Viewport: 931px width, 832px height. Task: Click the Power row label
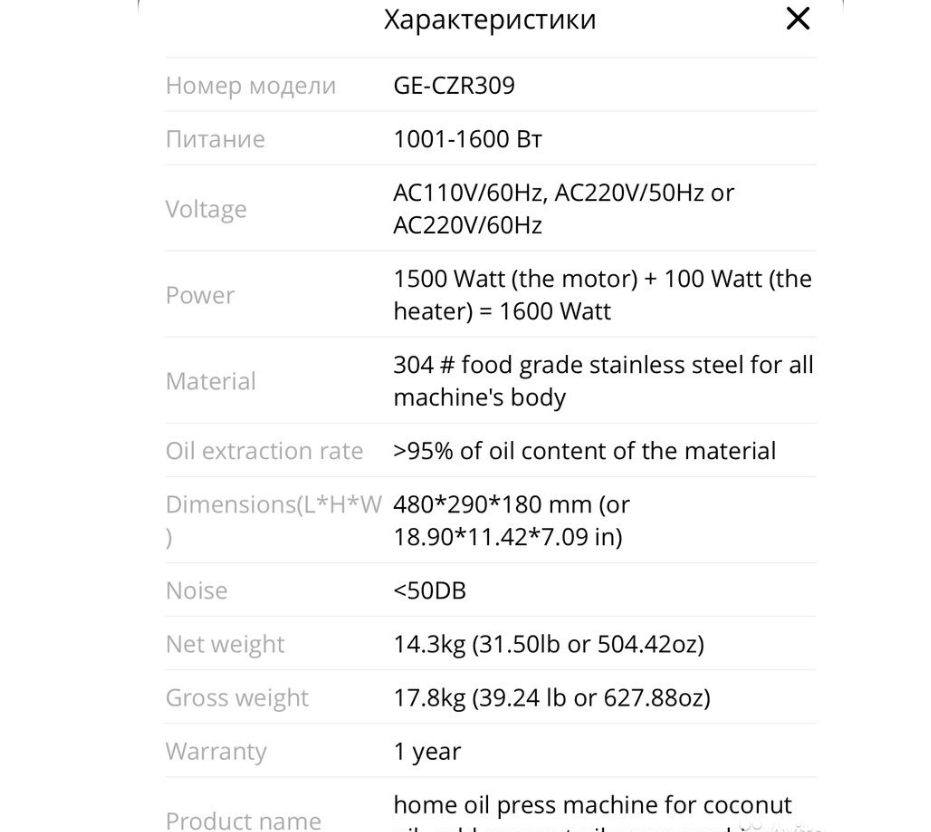click(200, 296)
